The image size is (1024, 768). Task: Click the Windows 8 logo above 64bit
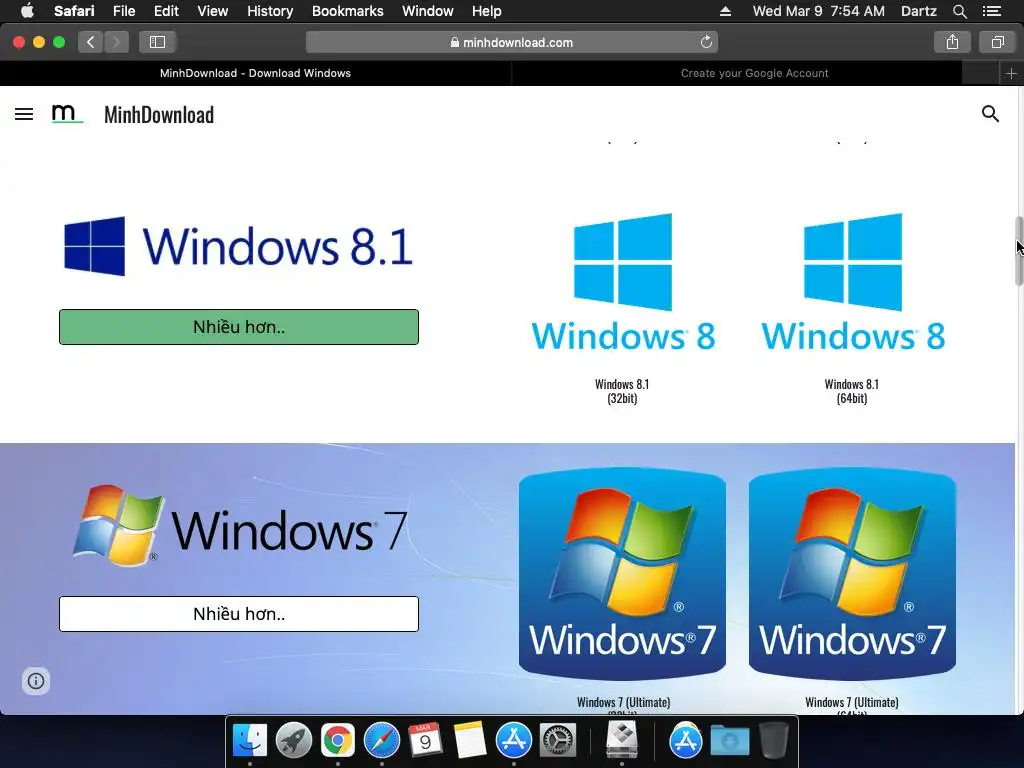tap(853, 283)
